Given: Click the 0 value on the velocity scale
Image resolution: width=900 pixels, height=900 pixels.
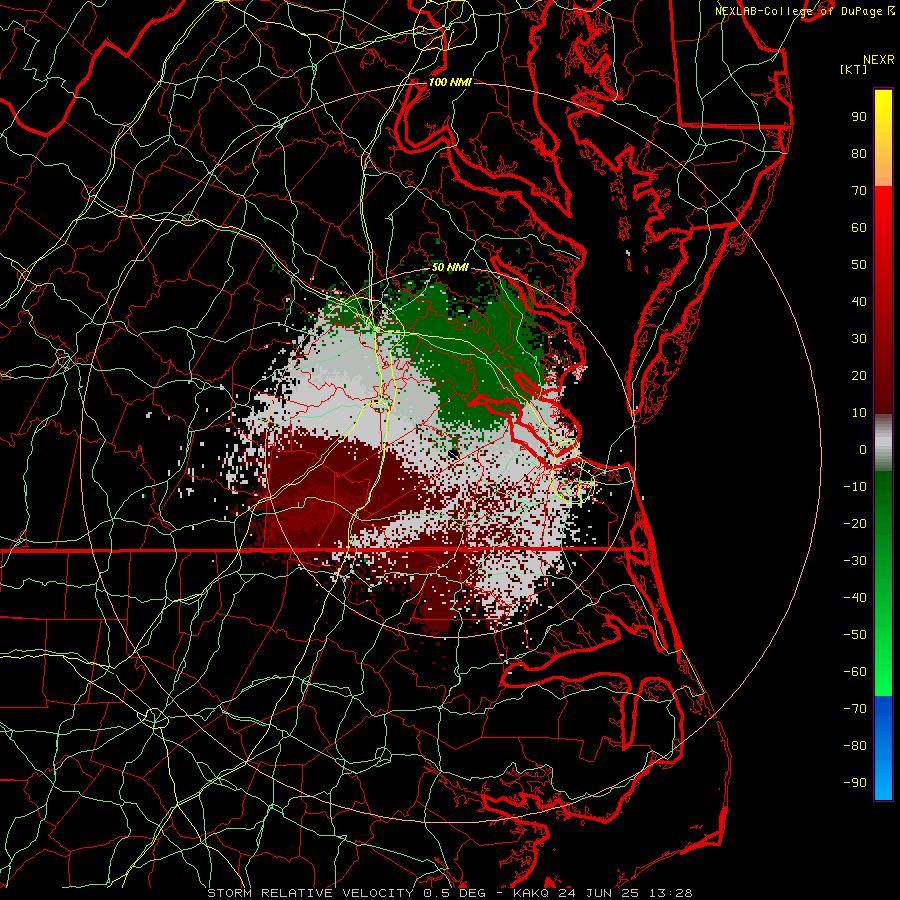Looking at the screenshot, I should [863, 449].
